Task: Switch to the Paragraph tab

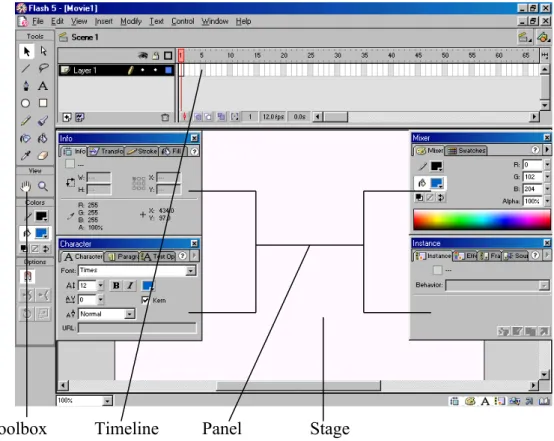Action: tap(122, 256)
